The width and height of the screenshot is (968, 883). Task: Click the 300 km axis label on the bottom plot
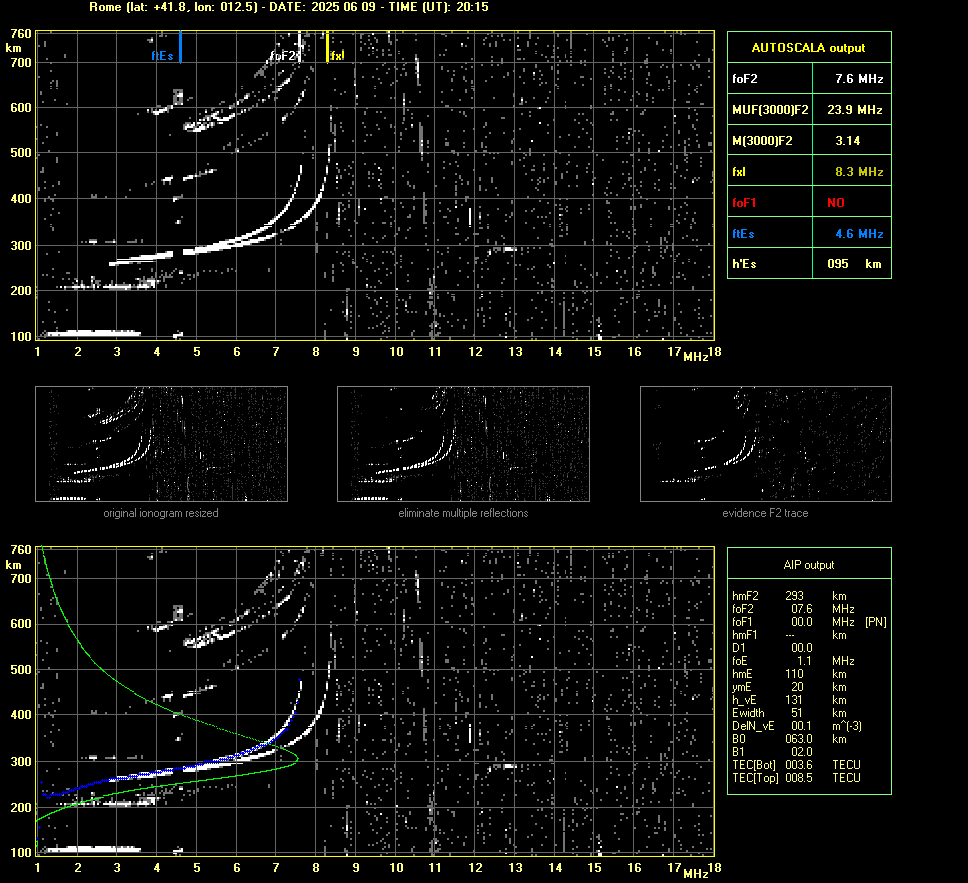[x=21, y=761]
